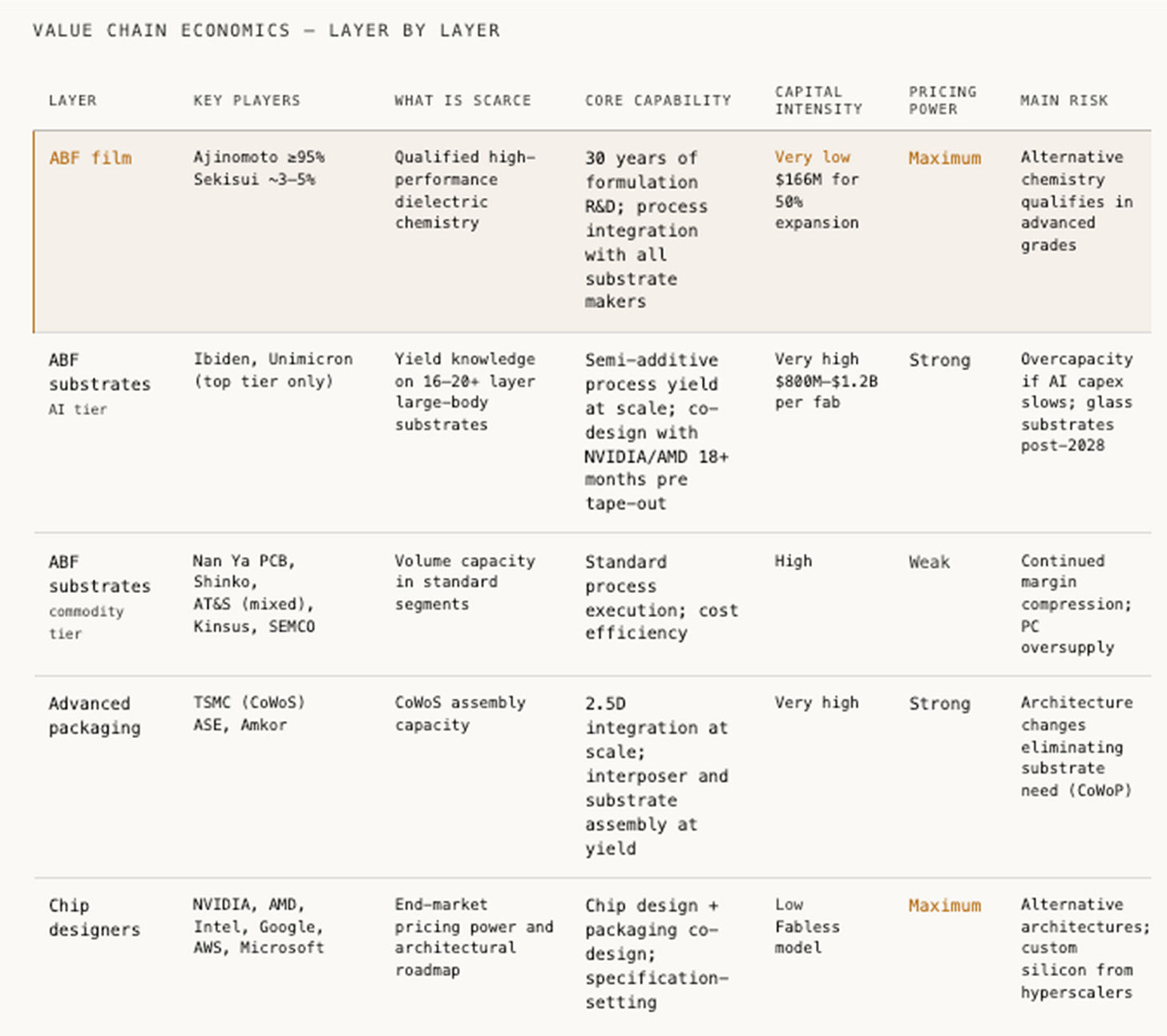Click 'Yield knowledge on 16–20+ layer' cell

point(465,392)
